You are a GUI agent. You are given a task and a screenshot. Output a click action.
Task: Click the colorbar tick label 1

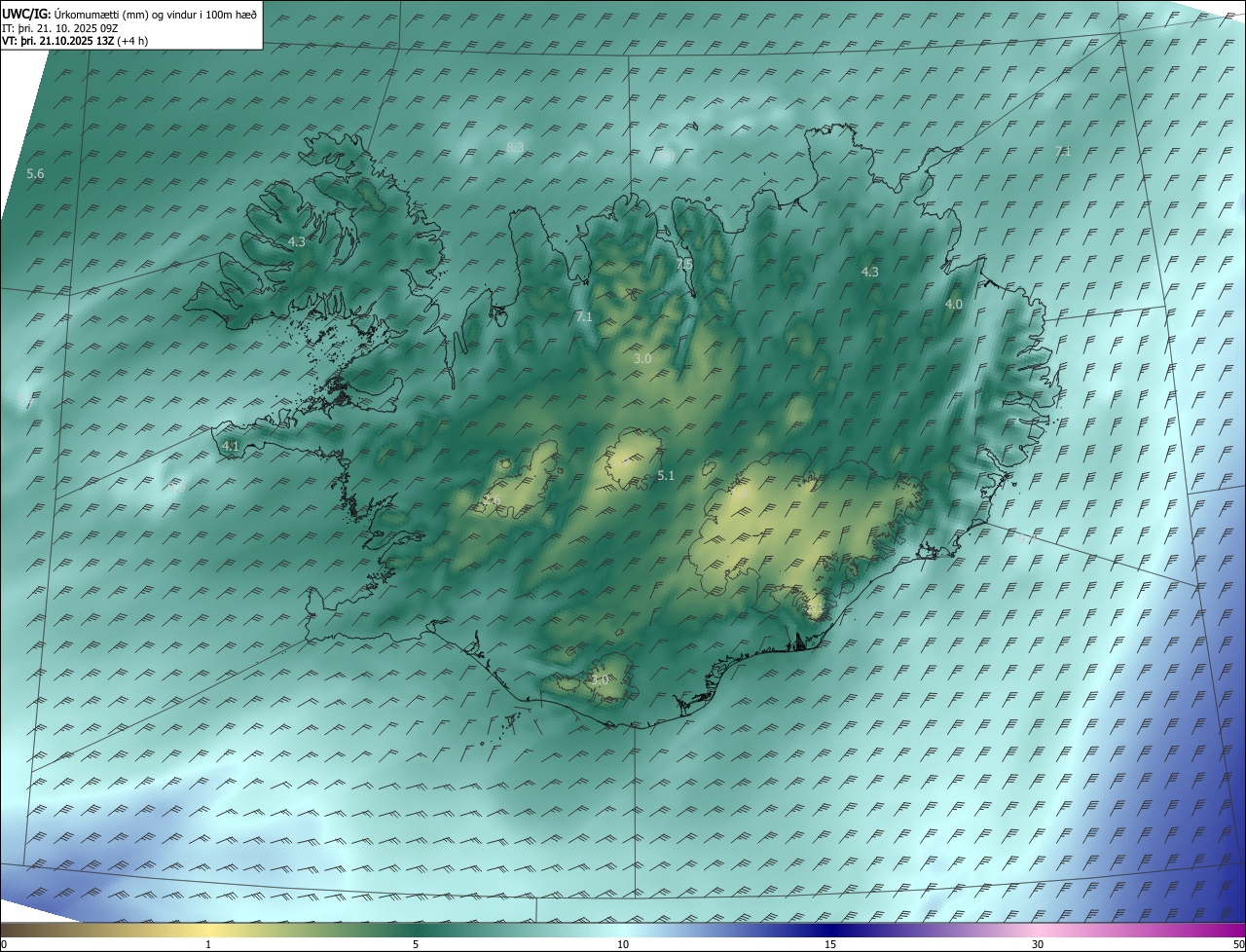pyautogui.click(x=208, y=945)
